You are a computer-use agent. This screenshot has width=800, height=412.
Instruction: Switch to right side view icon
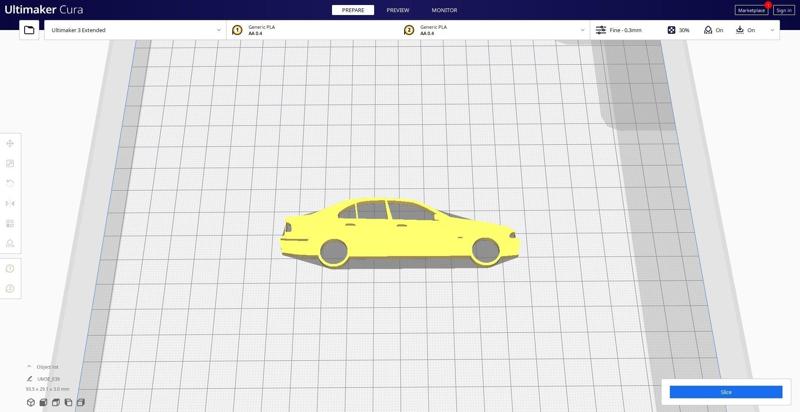click(81, 402)
